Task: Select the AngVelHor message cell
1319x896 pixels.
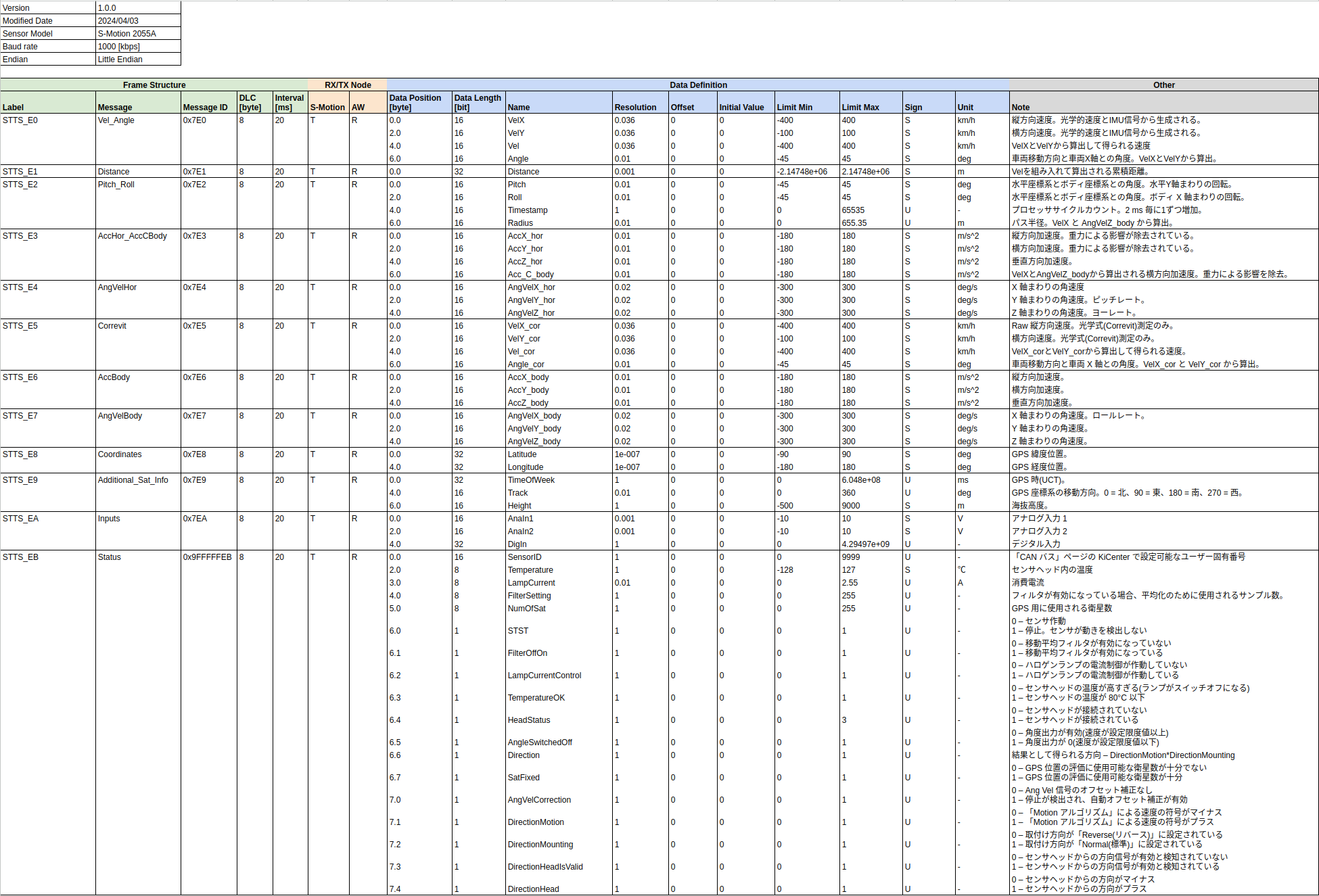Action: pos(138,287)
